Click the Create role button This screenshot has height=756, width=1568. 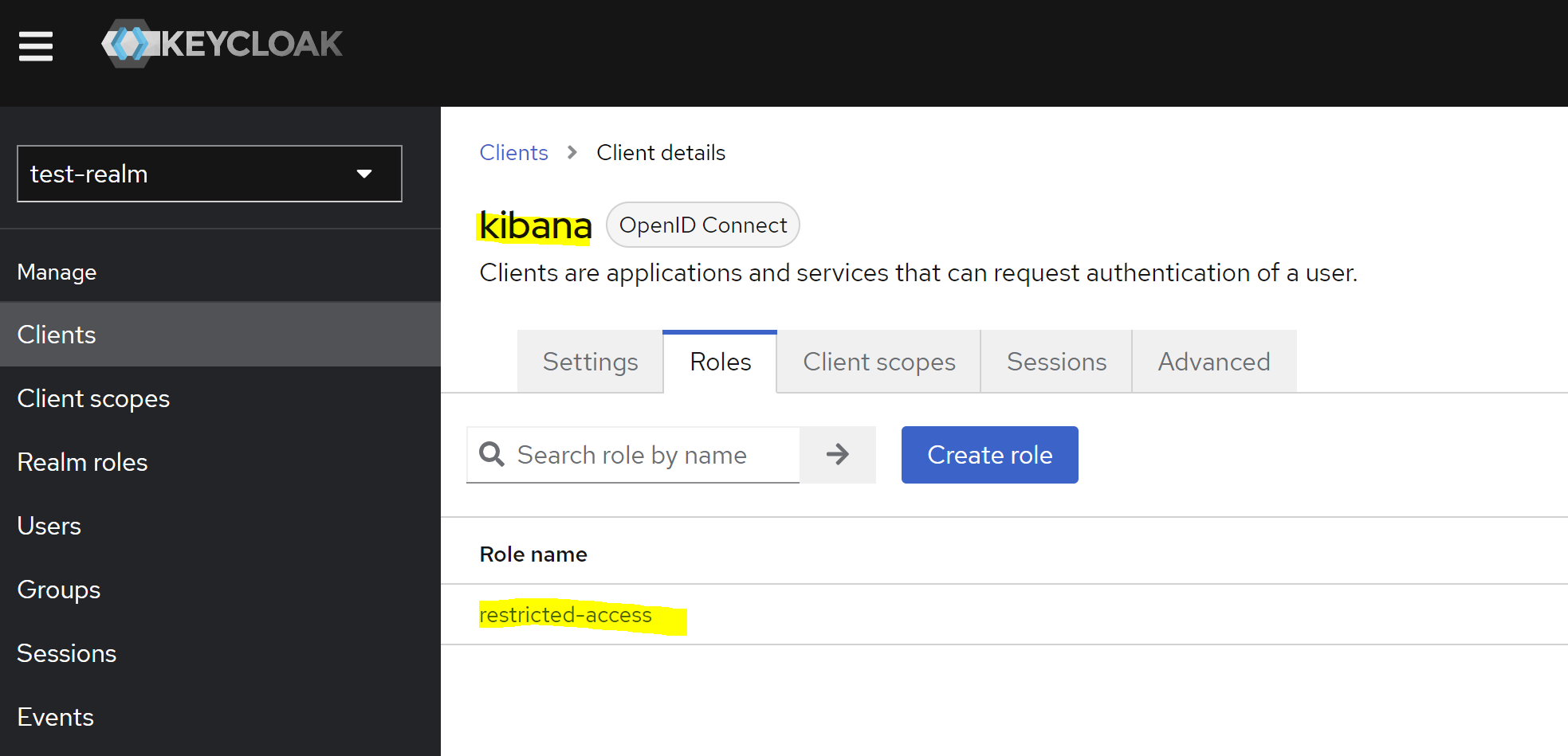click(989, 455)
